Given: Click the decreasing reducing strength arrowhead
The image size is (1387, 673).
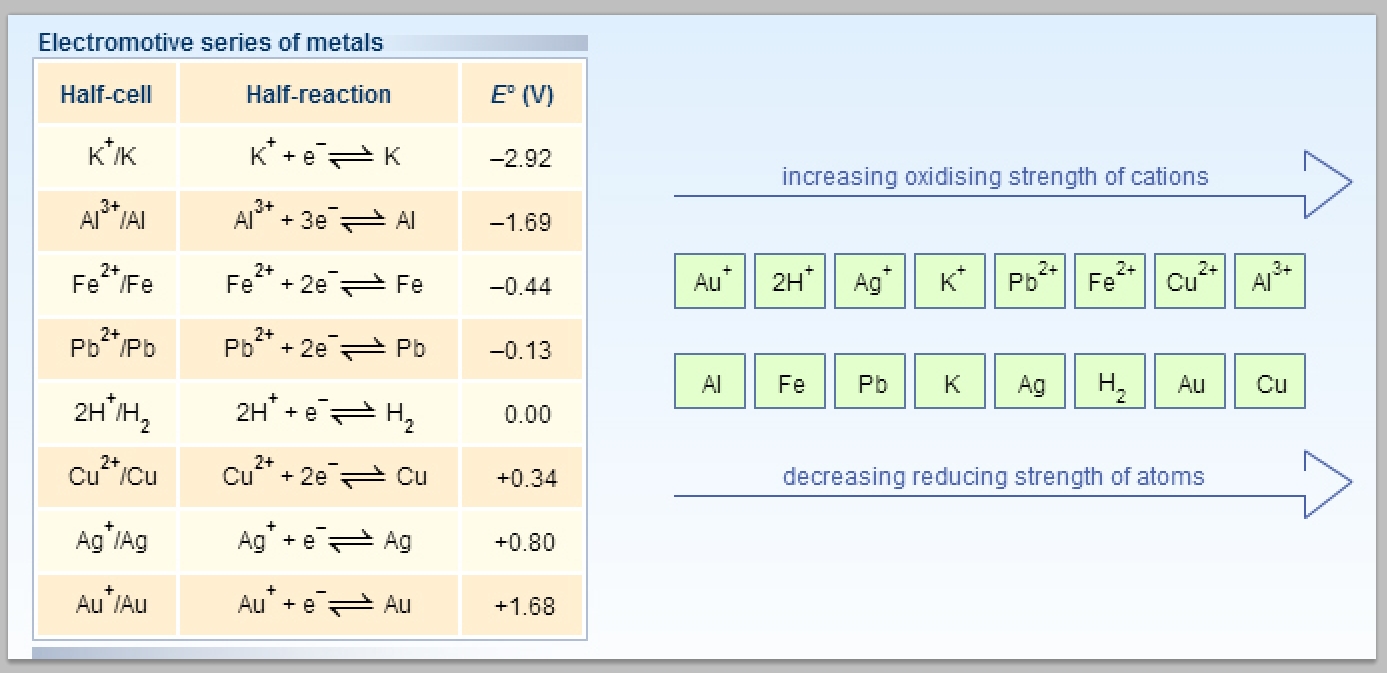Looking at the screenshot, I should 1326,484.
